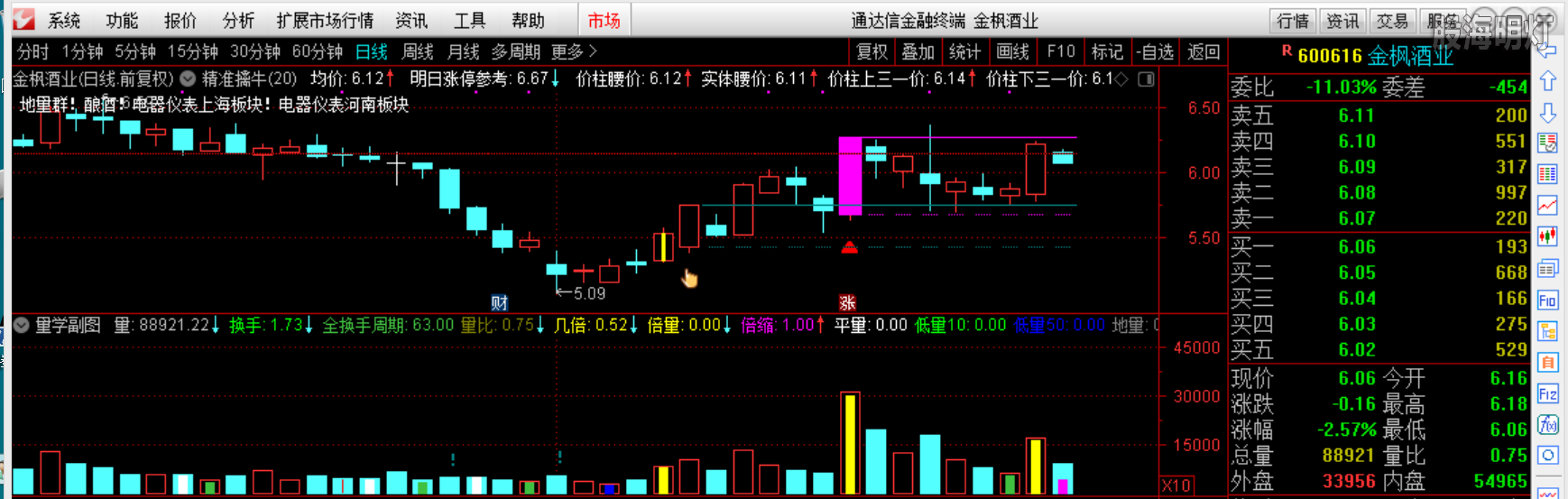Click the -自选 button

(x=1155, y=51)
